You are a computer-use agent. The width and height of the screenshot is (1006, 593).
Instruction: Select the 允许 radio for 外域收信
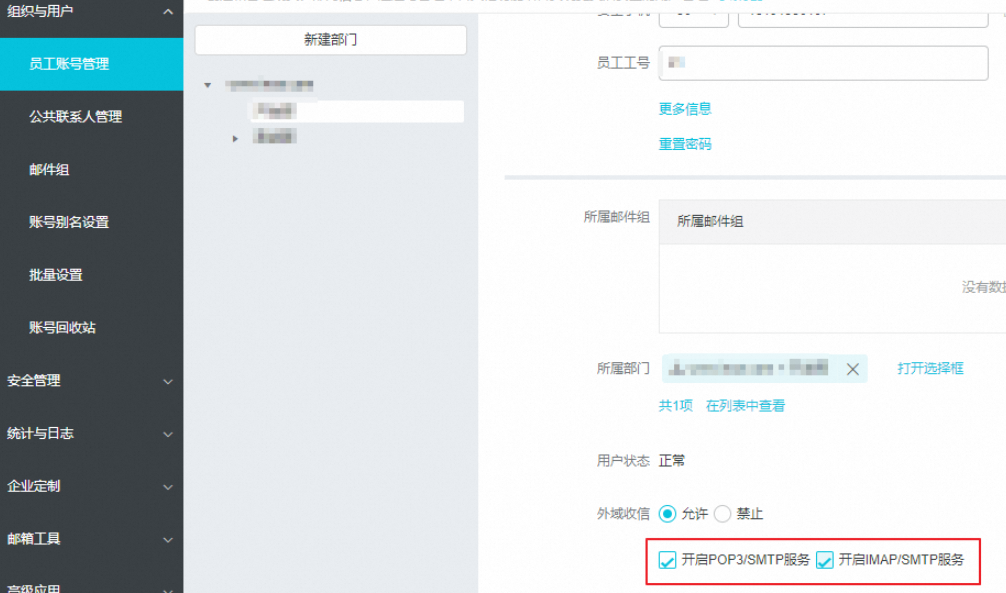click(668, 514)
